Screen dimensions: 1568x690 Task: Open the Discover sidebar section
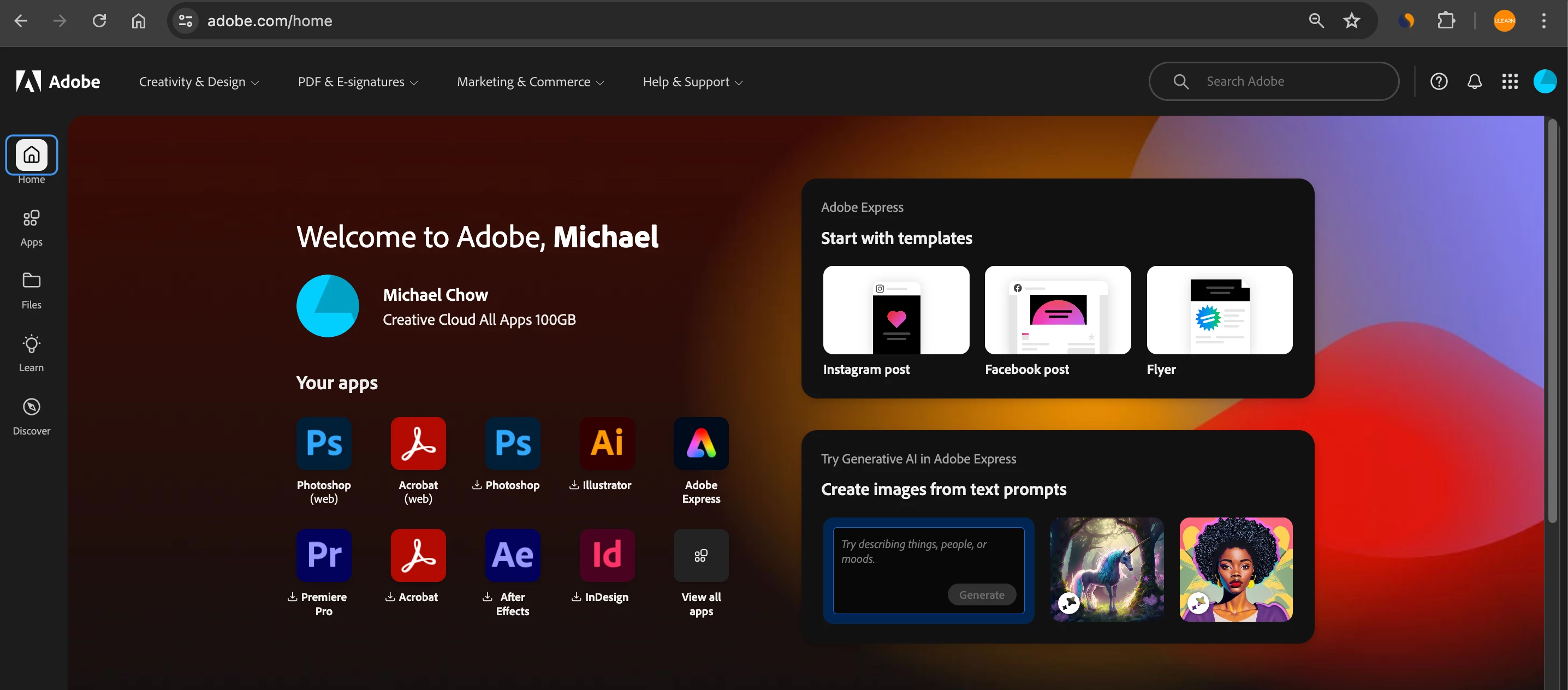tap(31, 416)
